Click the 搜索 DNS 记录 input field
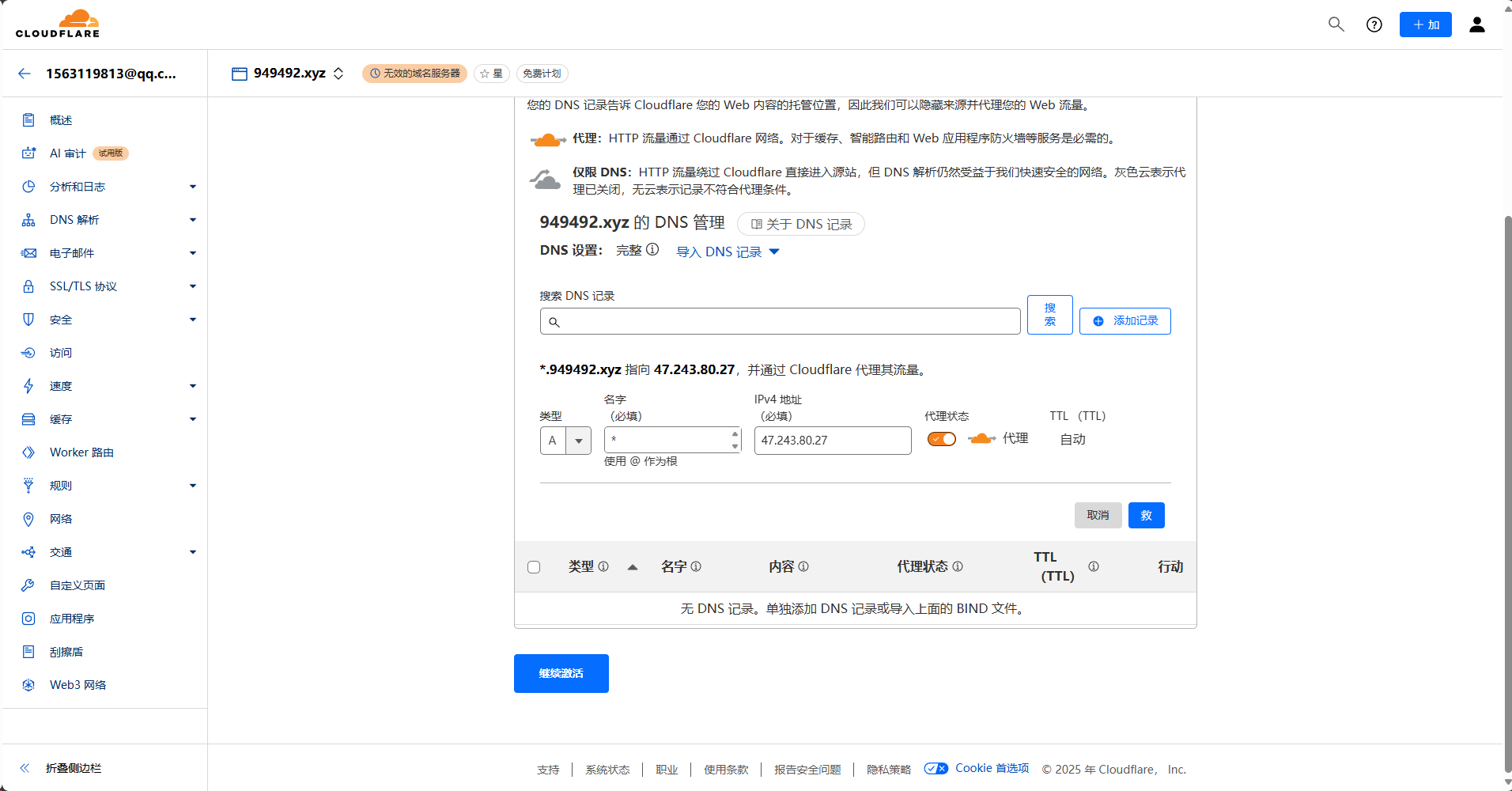This screenshot has width=1512, height=791. pyautogui.click(x=781, y=321)
